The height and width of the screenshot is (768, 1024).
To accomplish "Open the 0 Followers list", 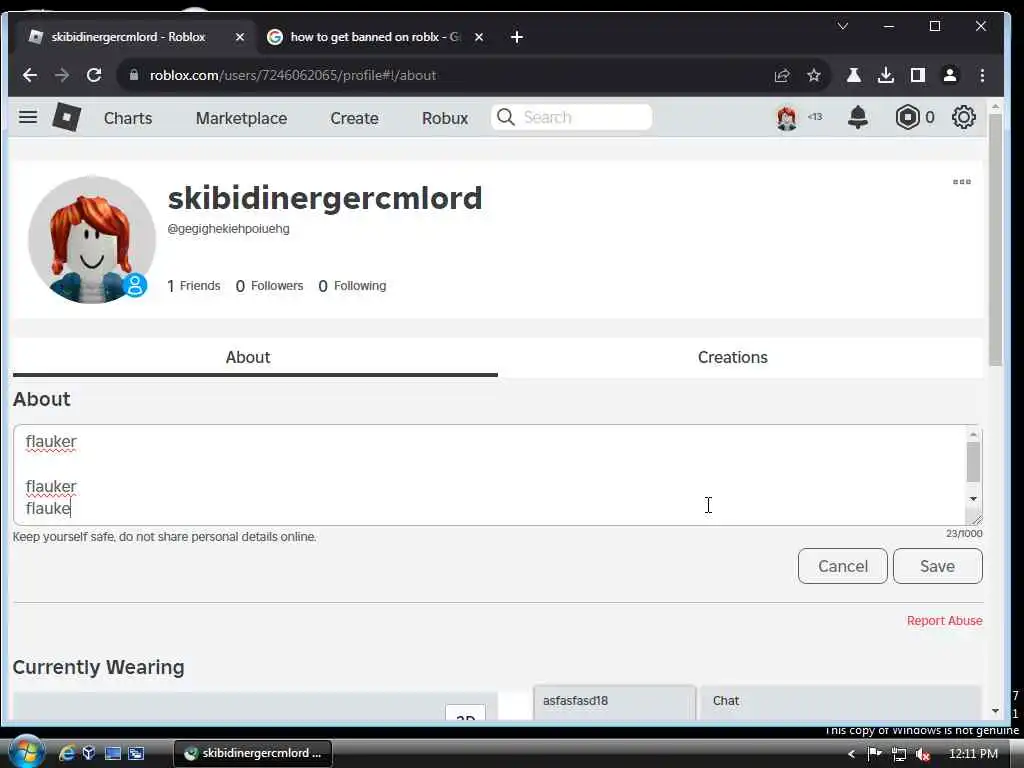I will click(269, 286).
